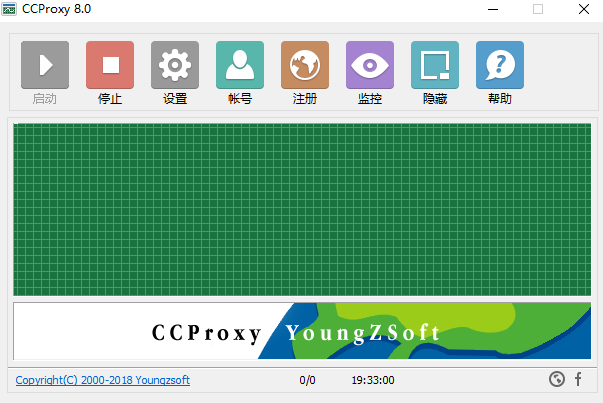Click the green traffic monitor grid
The width and height of the screenshot is (603, 403).
pos(302,210)
